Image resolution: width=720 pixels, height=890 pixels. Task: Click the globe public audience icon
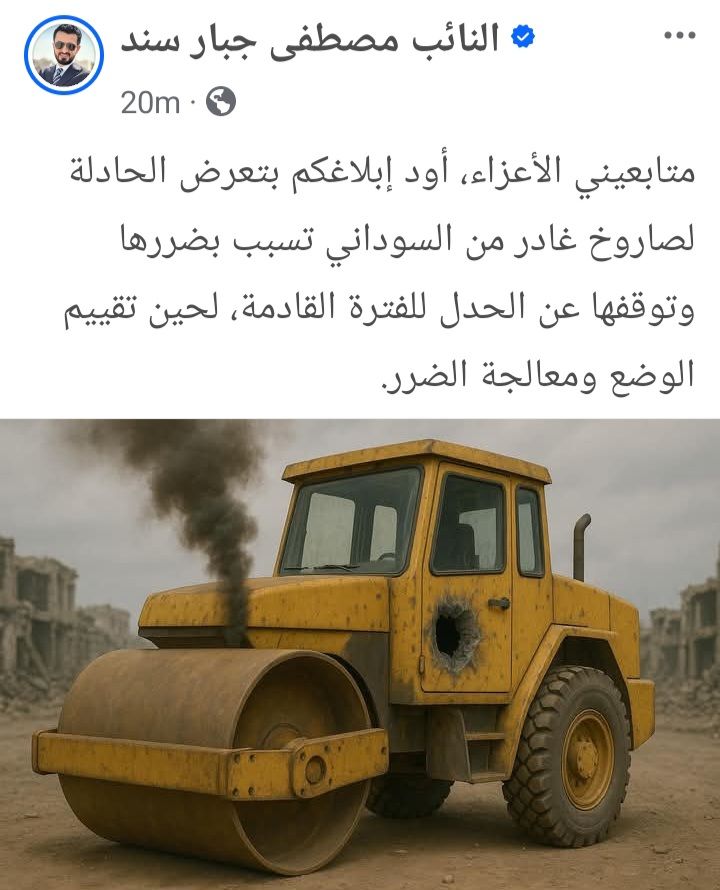221,102
